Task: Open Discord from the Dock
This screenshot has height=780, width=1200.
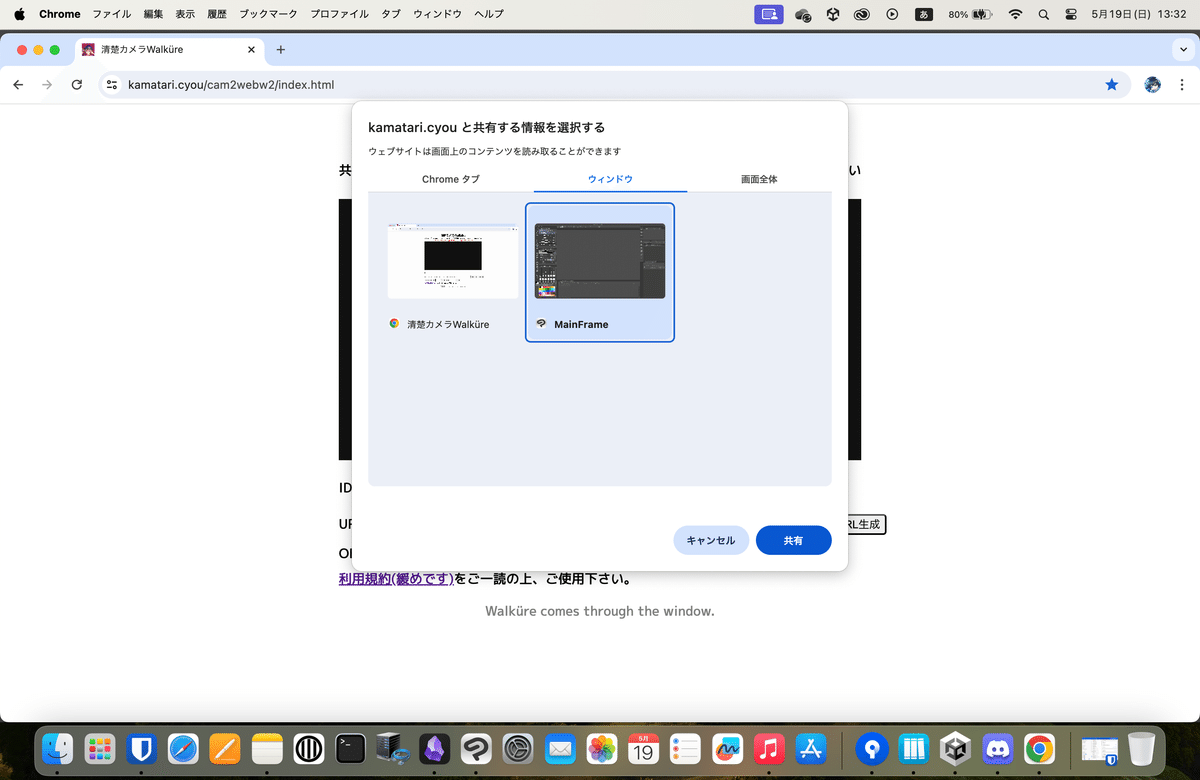Action: 998,748
